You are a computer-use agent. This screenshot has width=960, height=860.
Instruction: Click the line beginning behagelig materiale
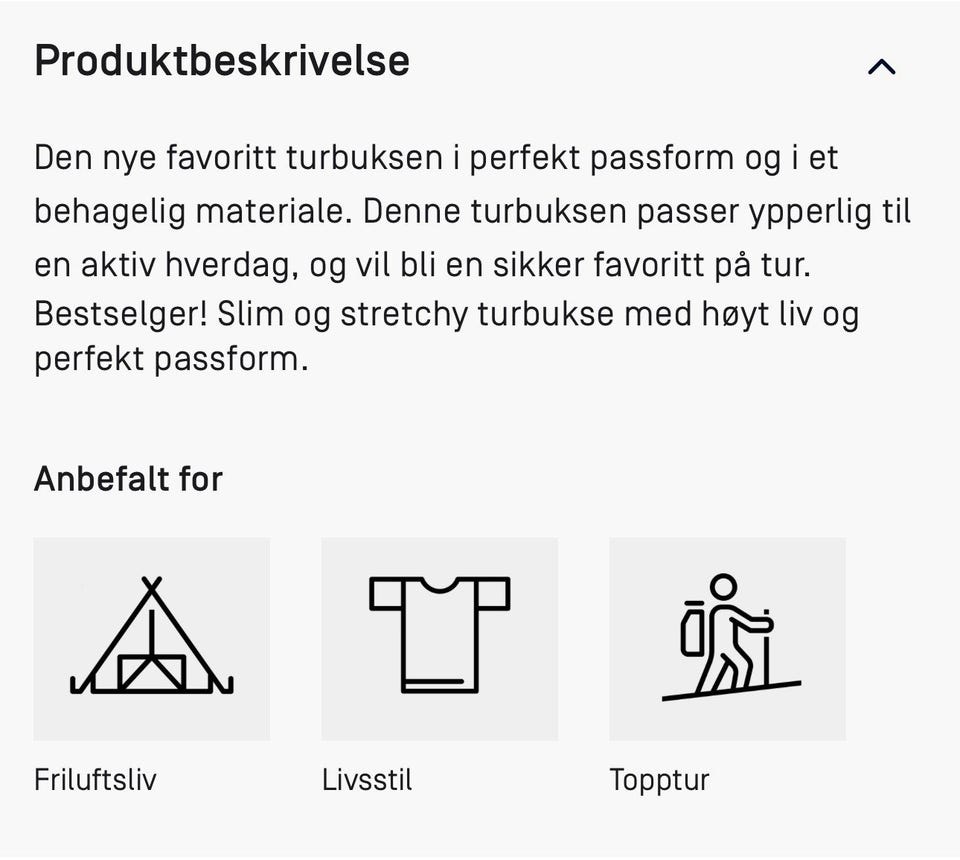pos(472,212)
